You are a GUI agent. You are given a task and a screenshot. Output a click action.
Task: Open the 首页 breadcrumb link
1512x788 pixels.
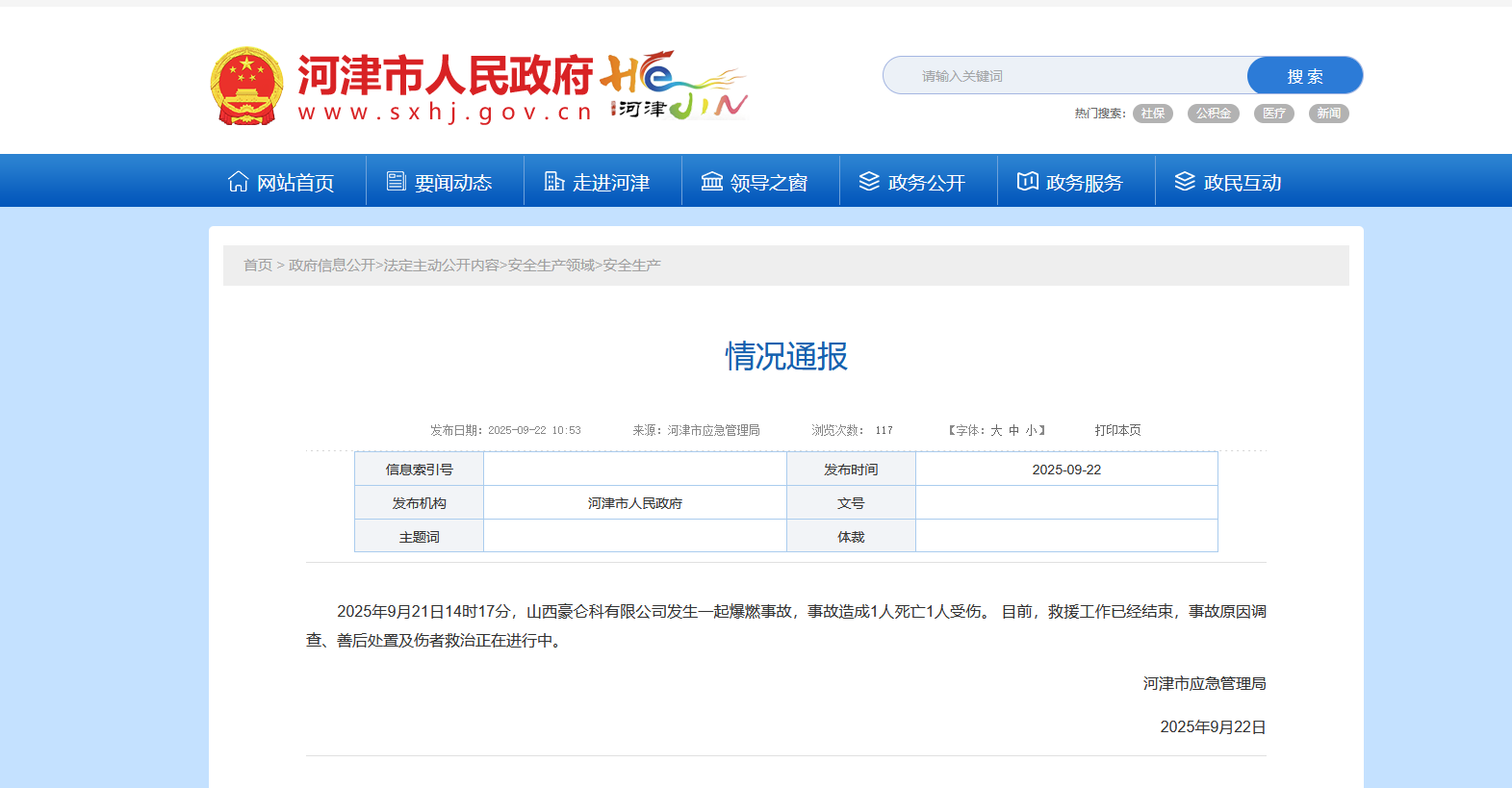pos(257,266)
